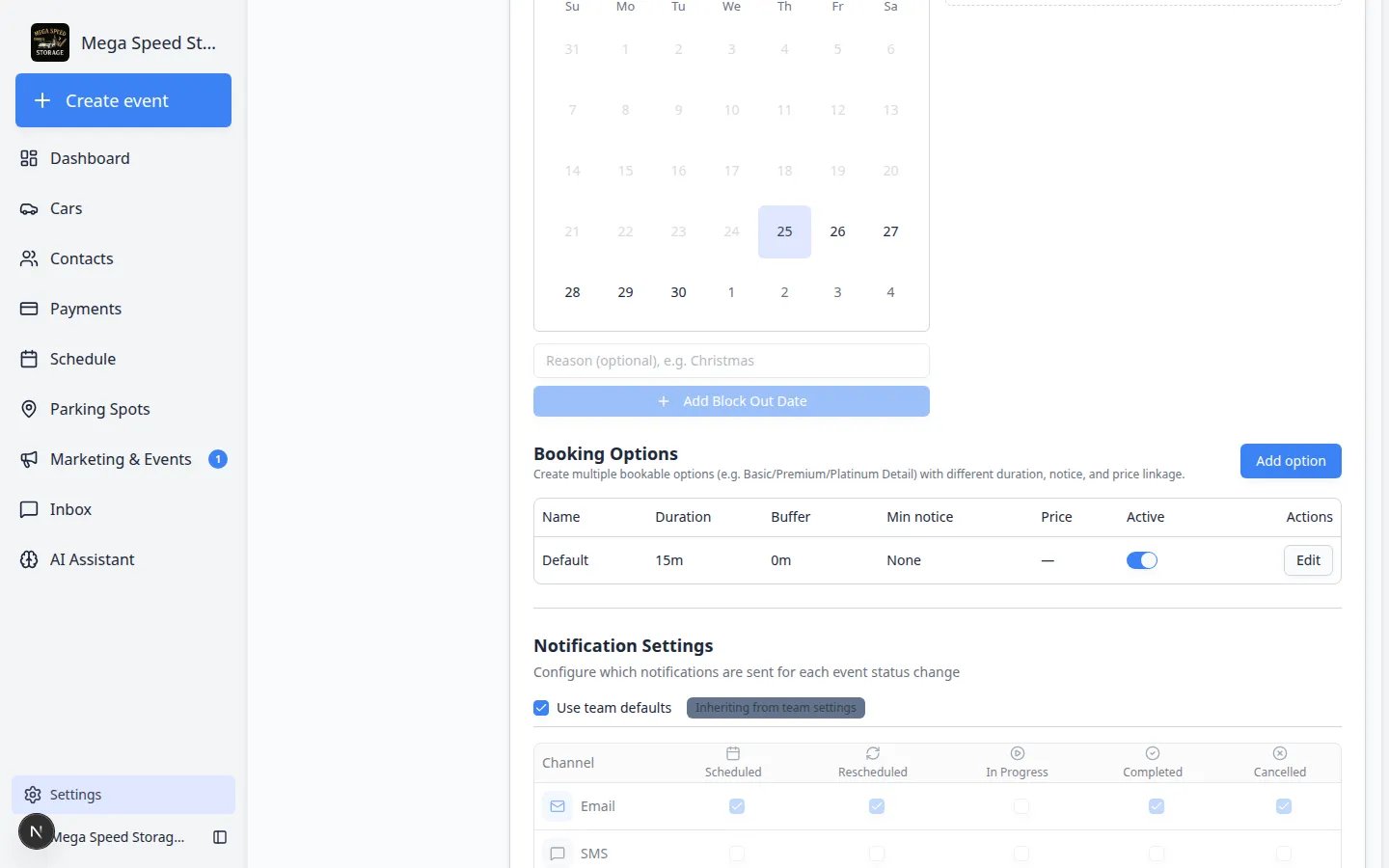The height and width of the screenshot is (868, 1389).
Task: Toggle Email Completed notification checkbox
Action: tap(1157, 806)
